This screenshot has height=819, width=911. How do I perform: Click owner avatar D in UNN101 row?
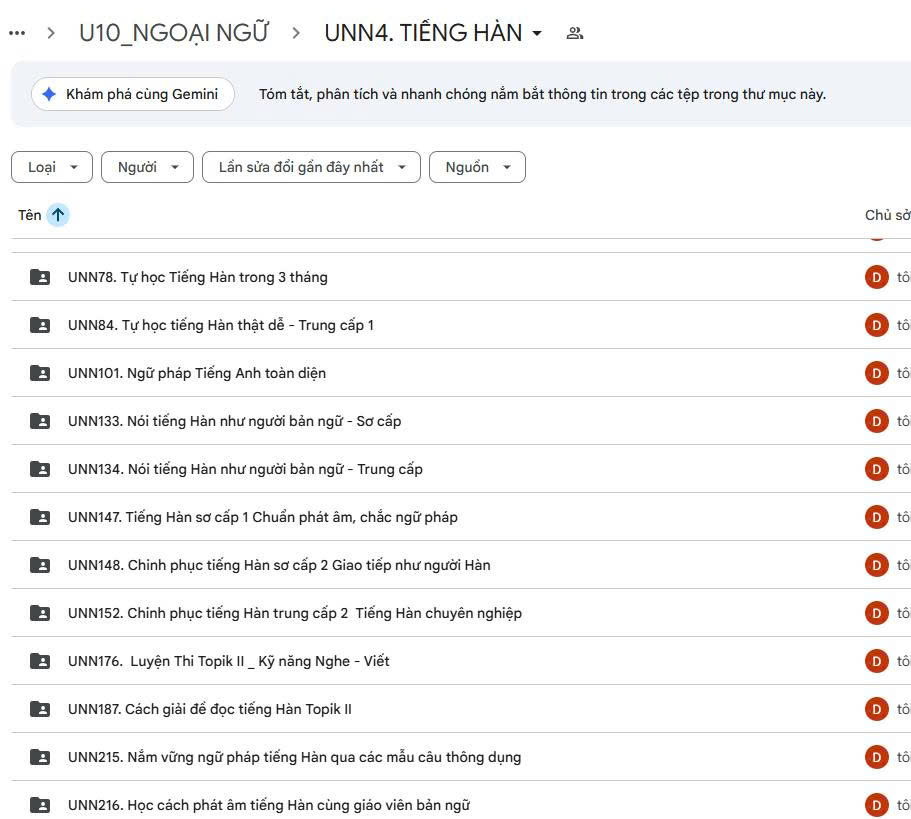pos(877,373)
